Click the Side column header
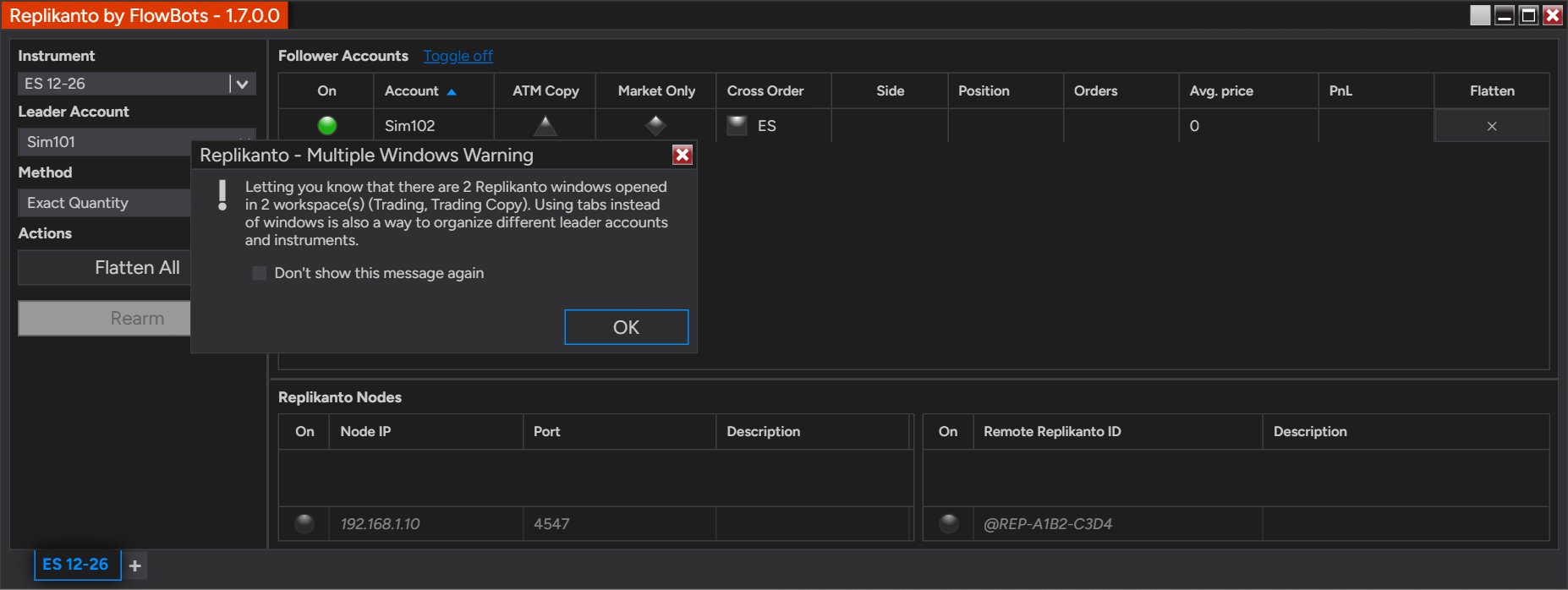This screenshot has width=1568, height=590. click(x=890, y=91)
